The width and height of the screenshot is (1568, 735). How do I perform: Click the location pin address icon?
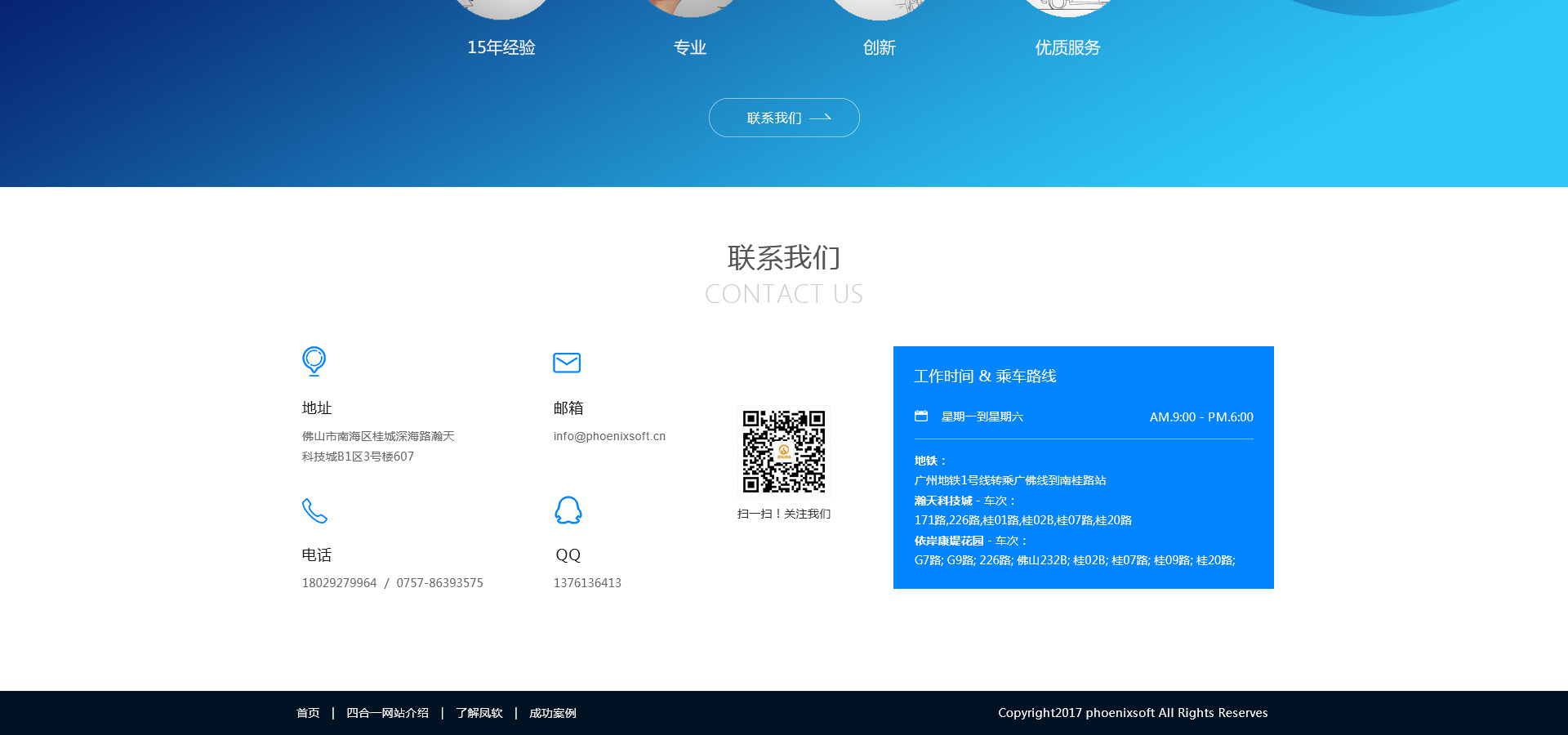click(x=314, y=361)
